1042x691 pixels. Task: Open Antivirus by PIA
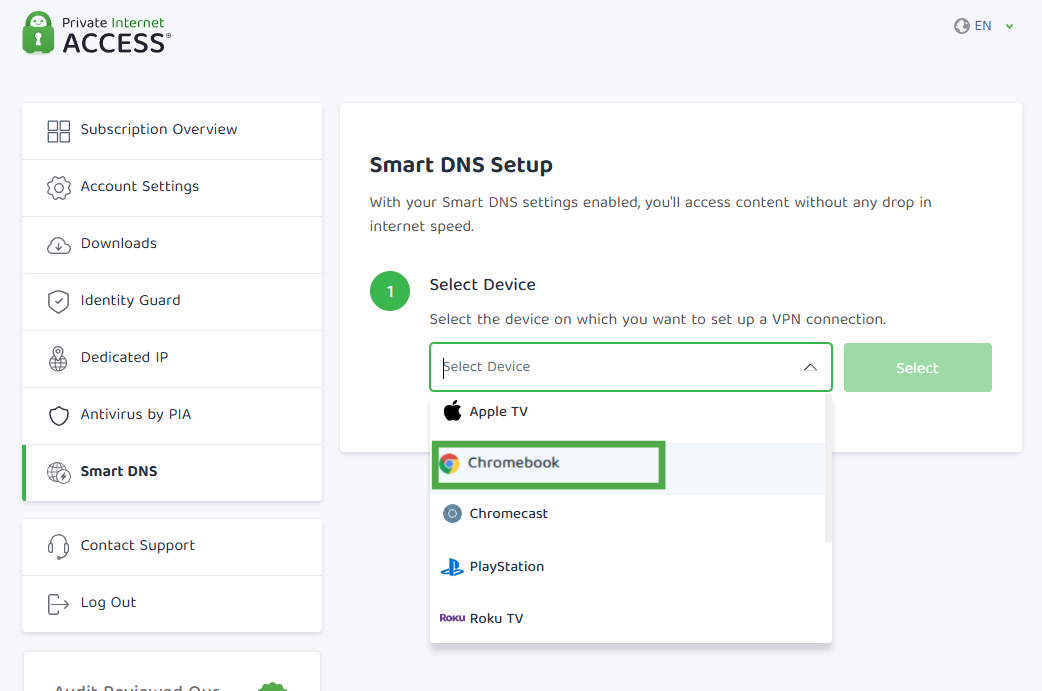172,416
